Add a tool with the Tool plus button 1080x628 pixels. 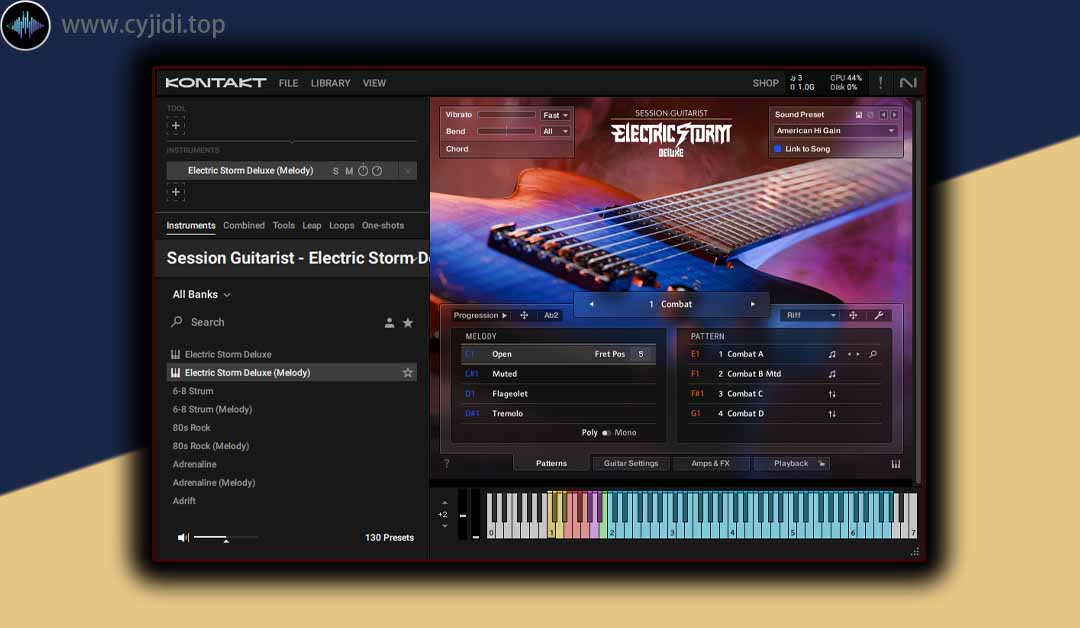point(176,125)
